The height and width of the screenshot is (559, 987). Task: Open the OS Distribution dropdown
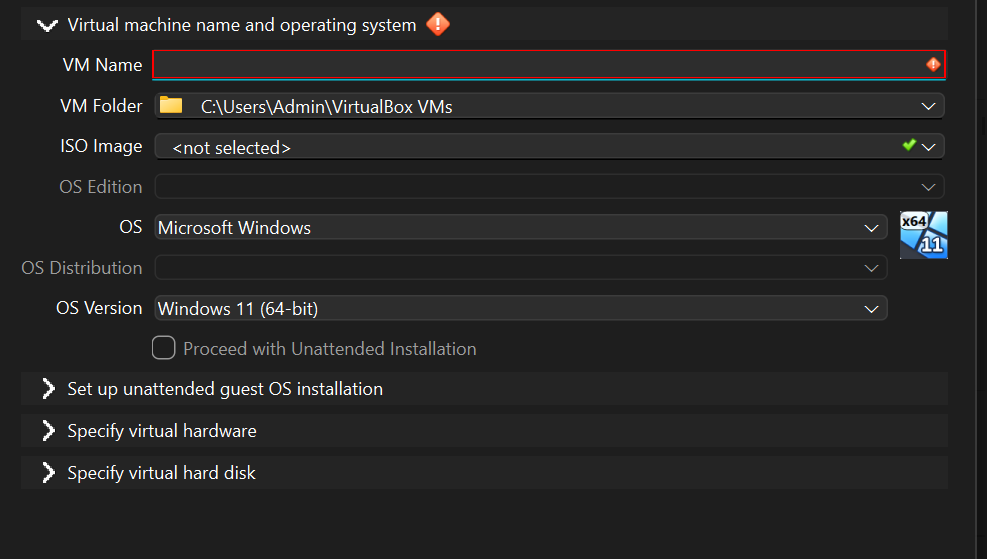click(x=521, y=268)
